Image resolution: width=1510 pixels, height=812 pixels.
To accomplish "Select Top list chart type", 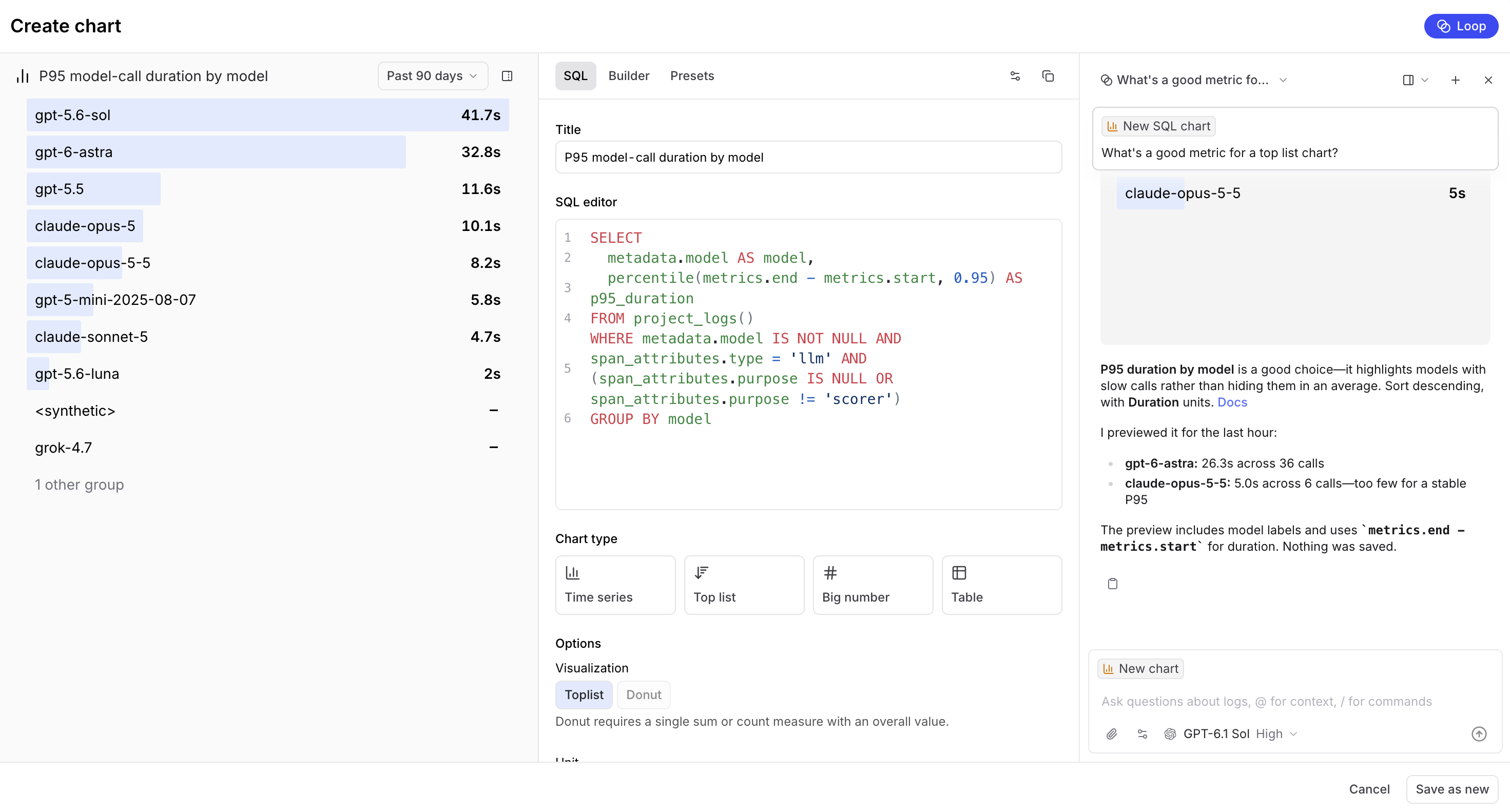I will (744, 585).
